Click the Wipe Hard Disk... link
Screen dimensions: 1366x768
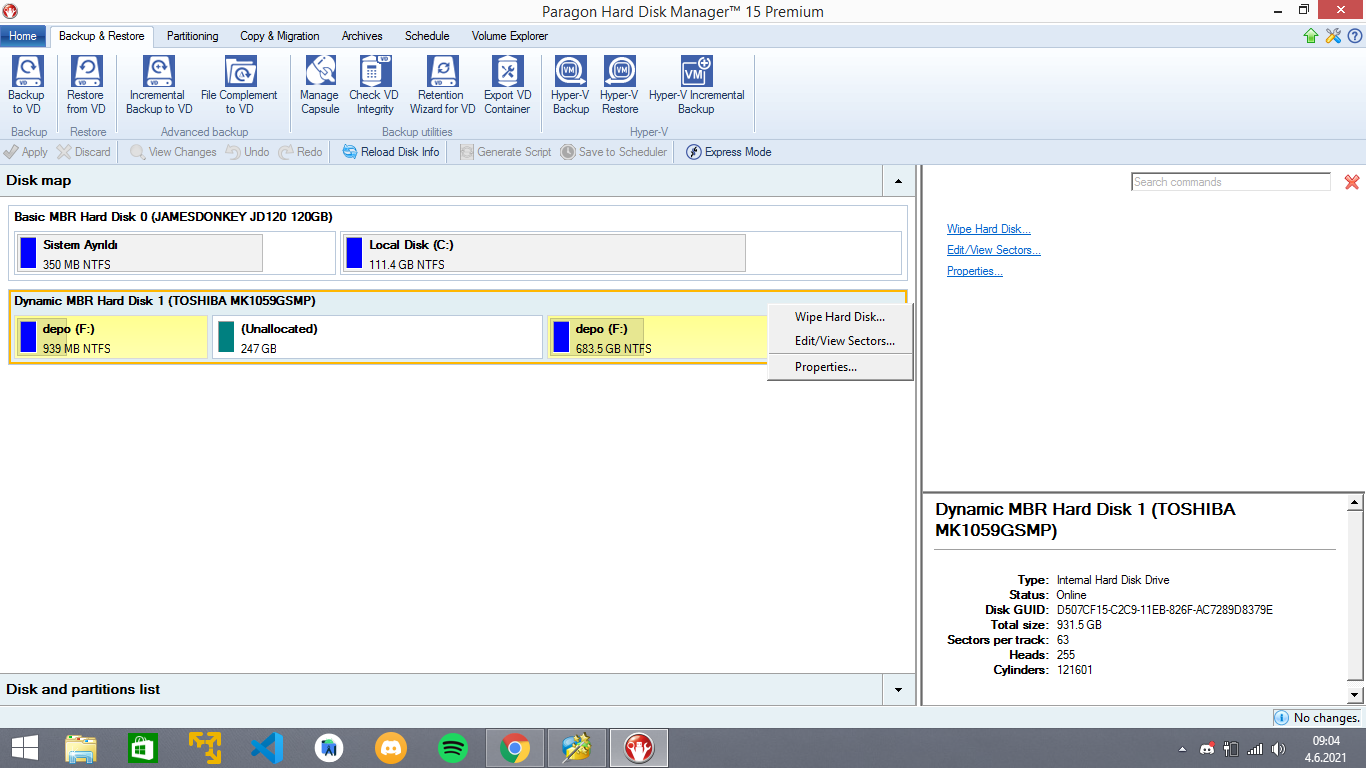[x=988, y=229]
